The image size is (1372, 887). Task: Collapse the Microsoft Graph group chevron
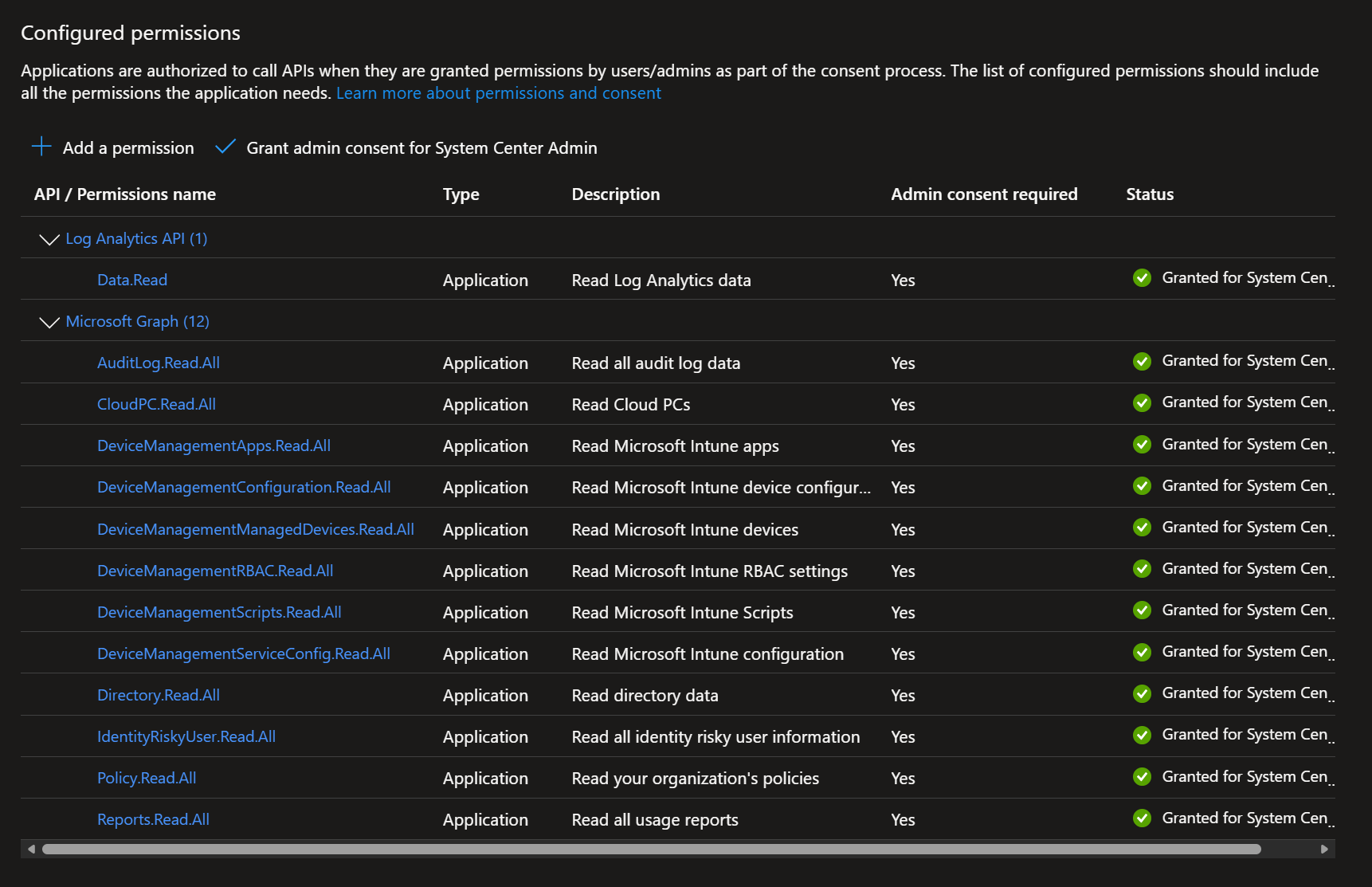tap(49, 322)
